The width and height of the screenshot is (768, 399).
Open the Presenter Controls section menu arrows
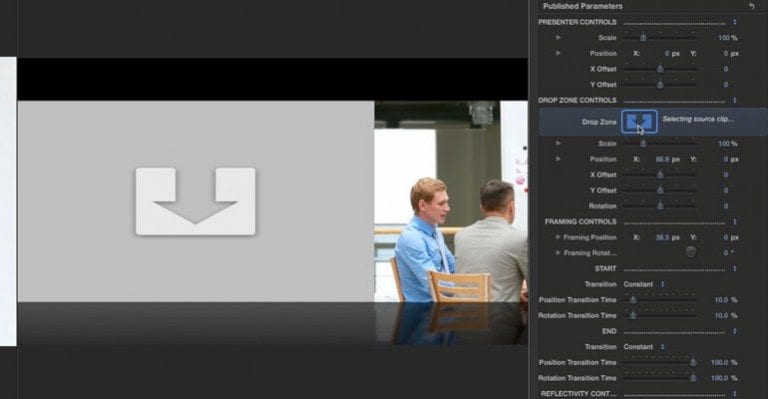735,22
